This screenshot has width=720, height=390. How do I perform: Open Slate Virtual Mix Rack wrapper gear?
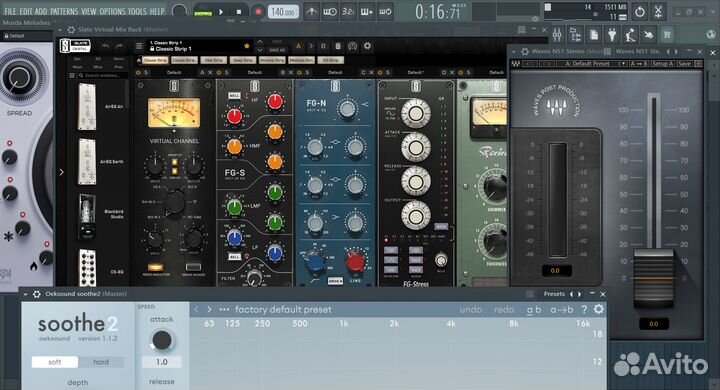[x=71, y=29]
